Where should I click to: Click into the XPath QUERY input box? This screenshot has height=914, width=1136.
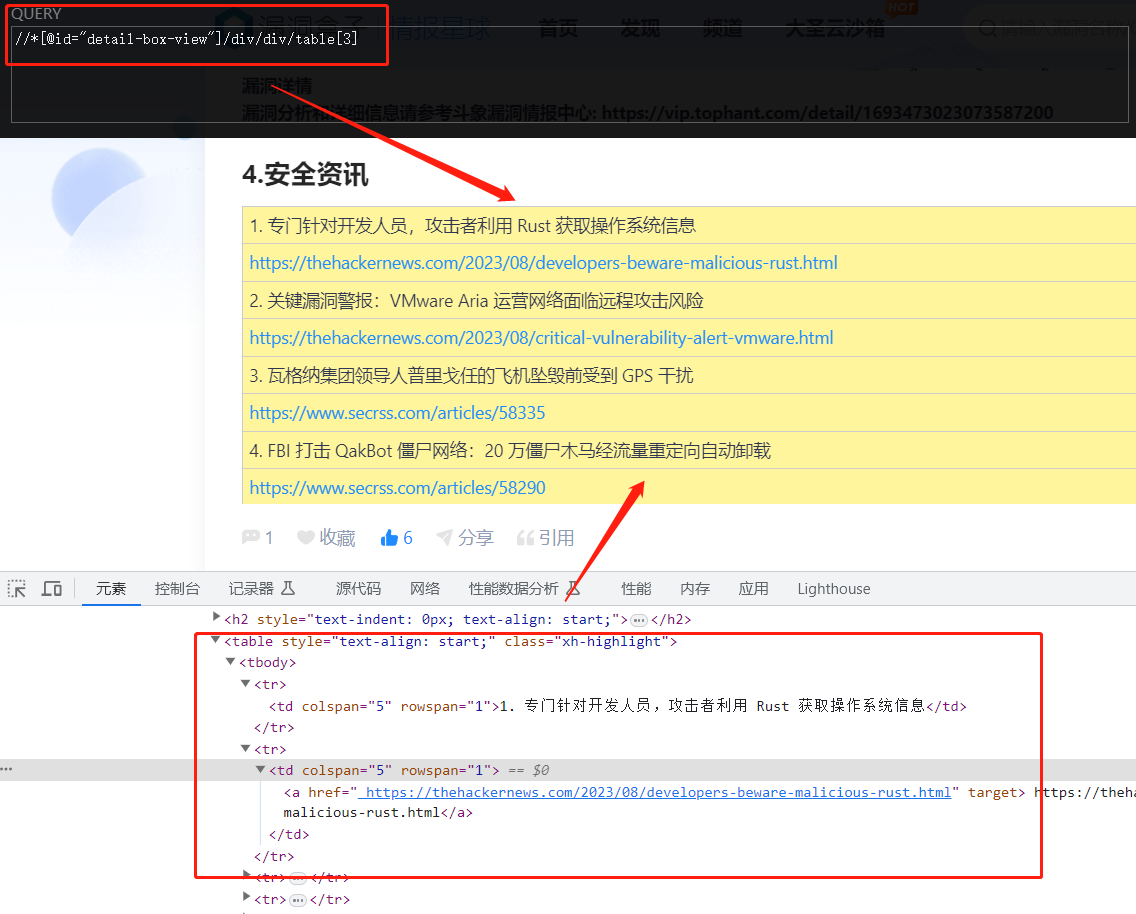[569, 75]
